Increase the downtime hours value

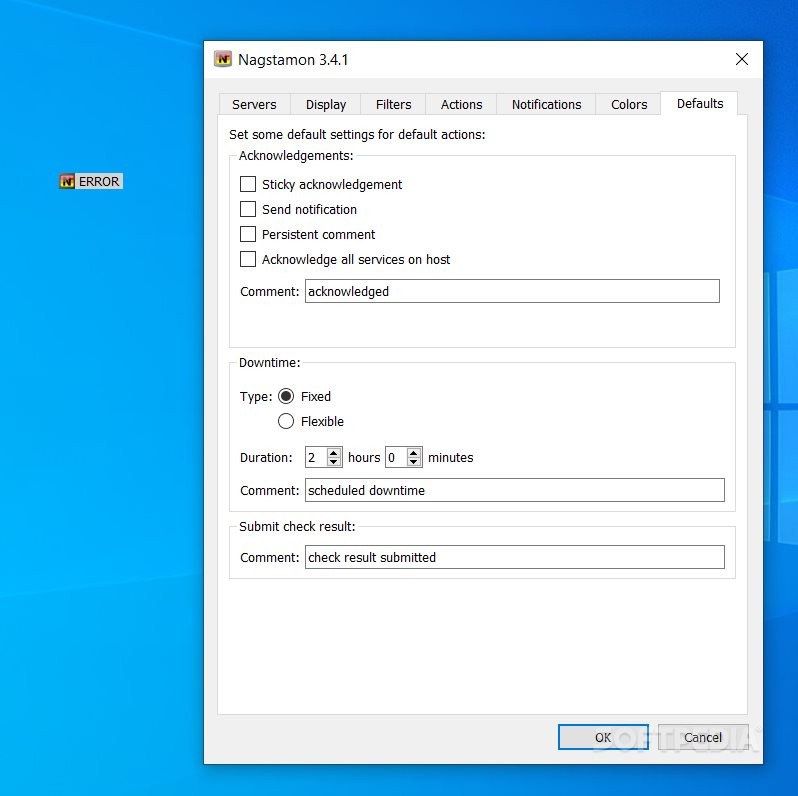point(334,452)
